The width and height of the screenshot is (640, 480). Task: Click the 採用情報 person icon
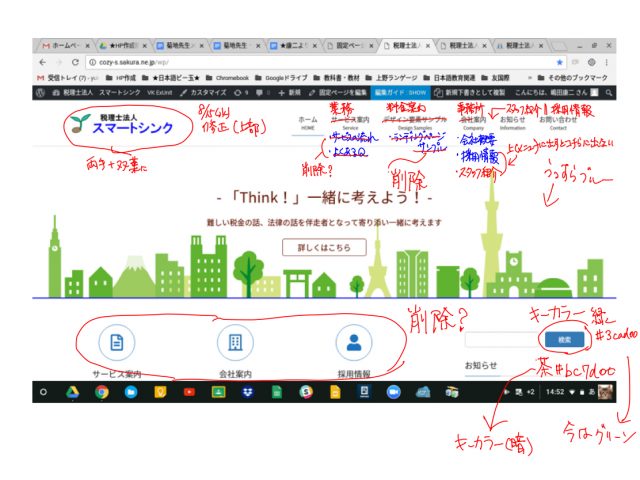pyautogui.click(x=353, y=343)
